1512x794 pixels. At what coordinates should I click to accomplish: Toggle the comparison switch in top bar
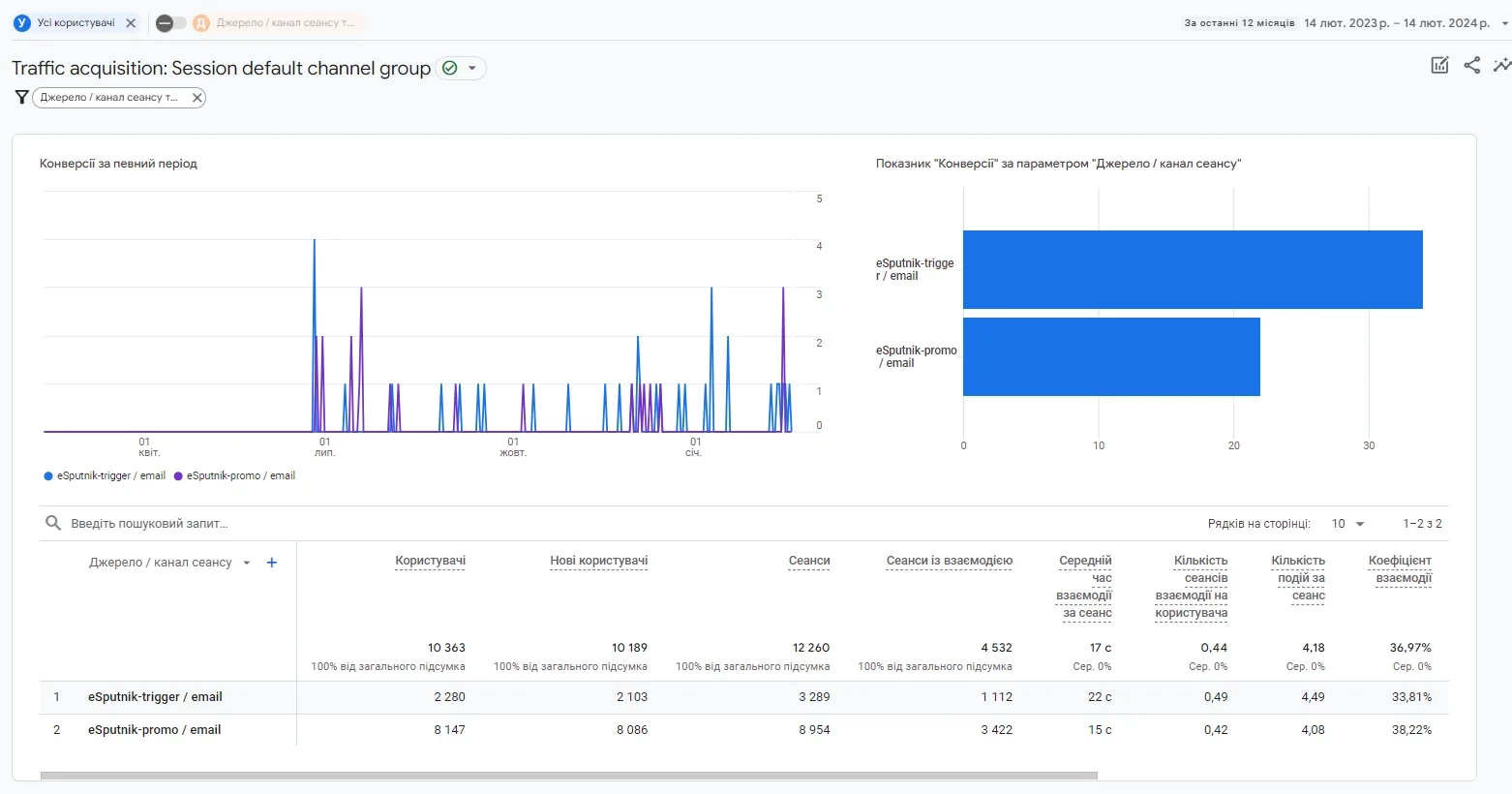(171, 23)
